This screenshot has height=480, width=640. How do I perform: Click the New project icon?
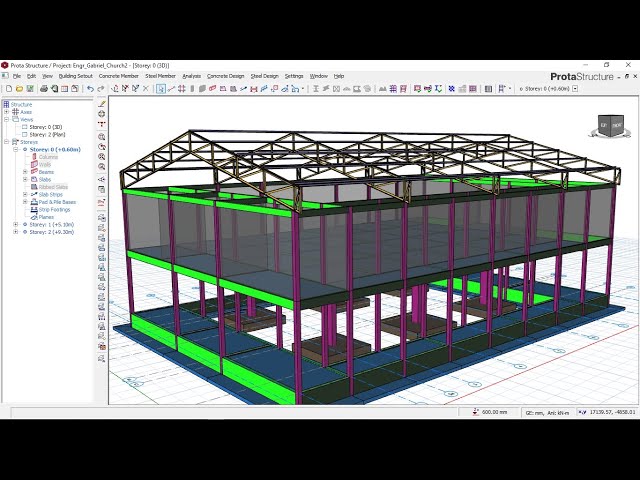tap(9, 89)
